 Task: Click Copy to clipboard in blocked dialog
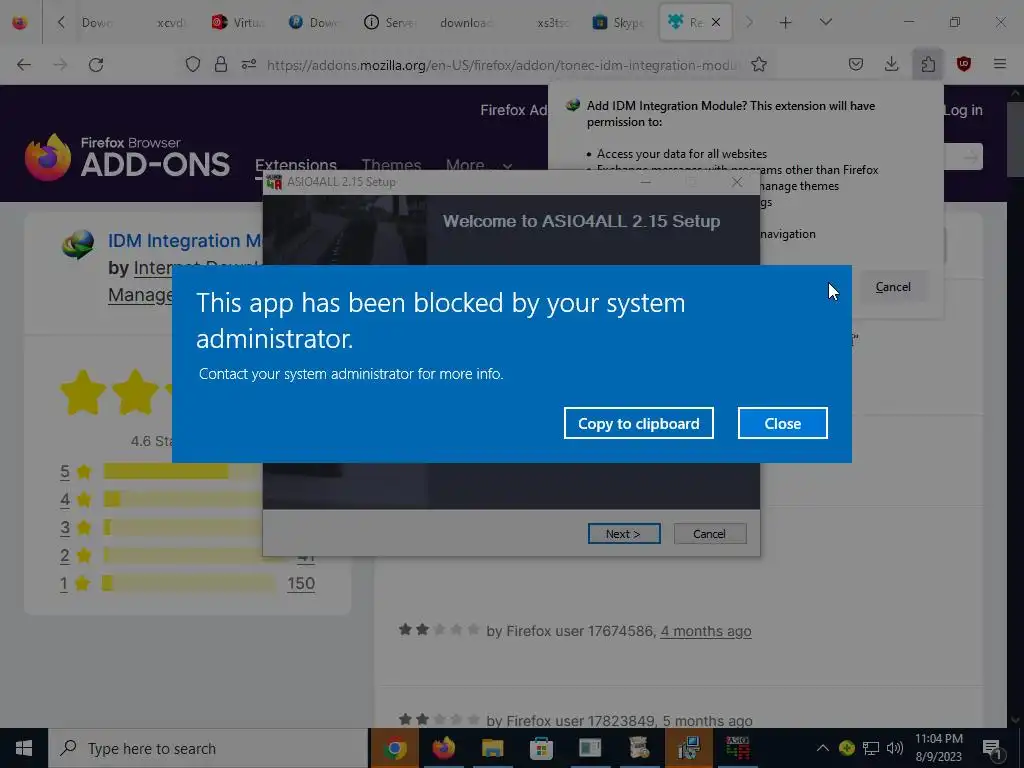pyautogui.click(x=638, y=423)
